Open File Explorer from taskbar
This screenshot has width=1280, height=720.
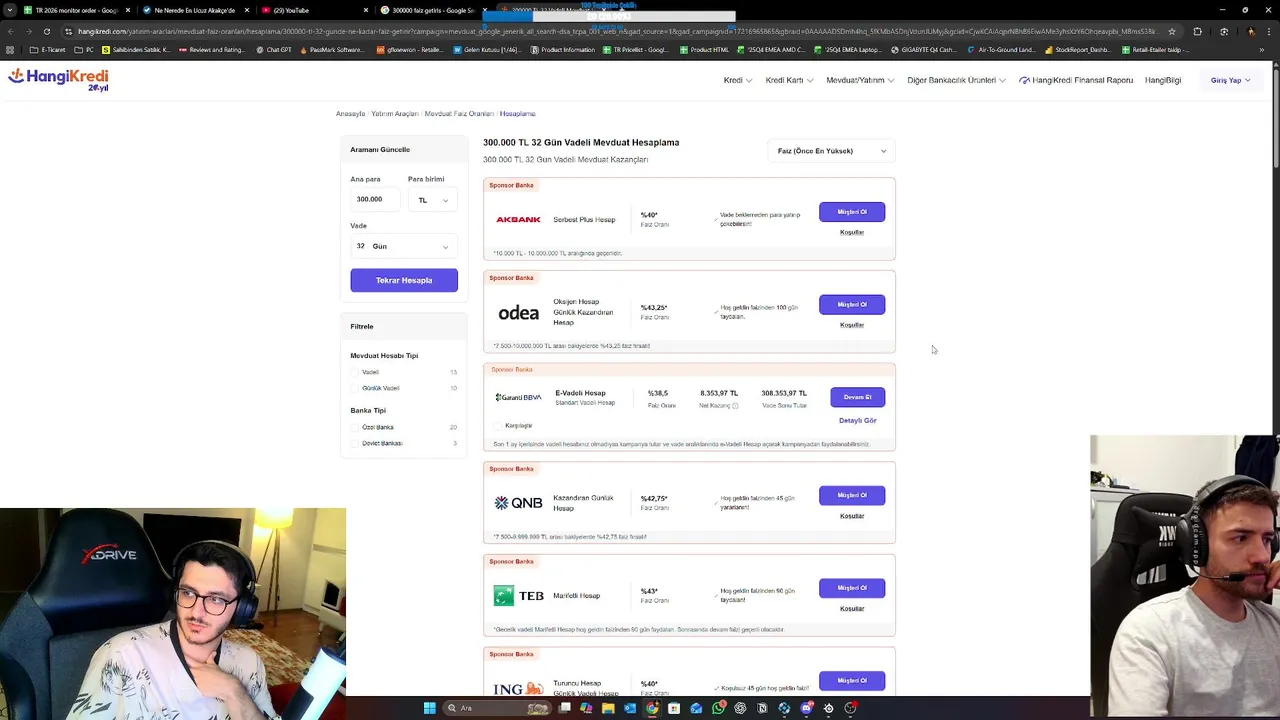(x=608, y=708)
